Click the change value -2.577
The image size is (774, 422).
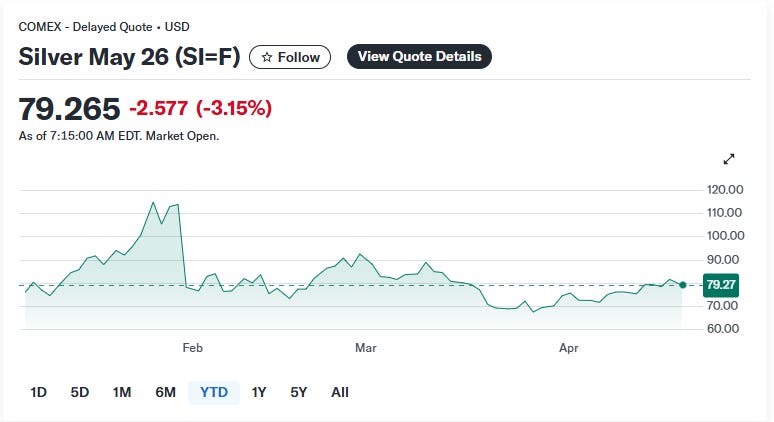pos(158,108)
